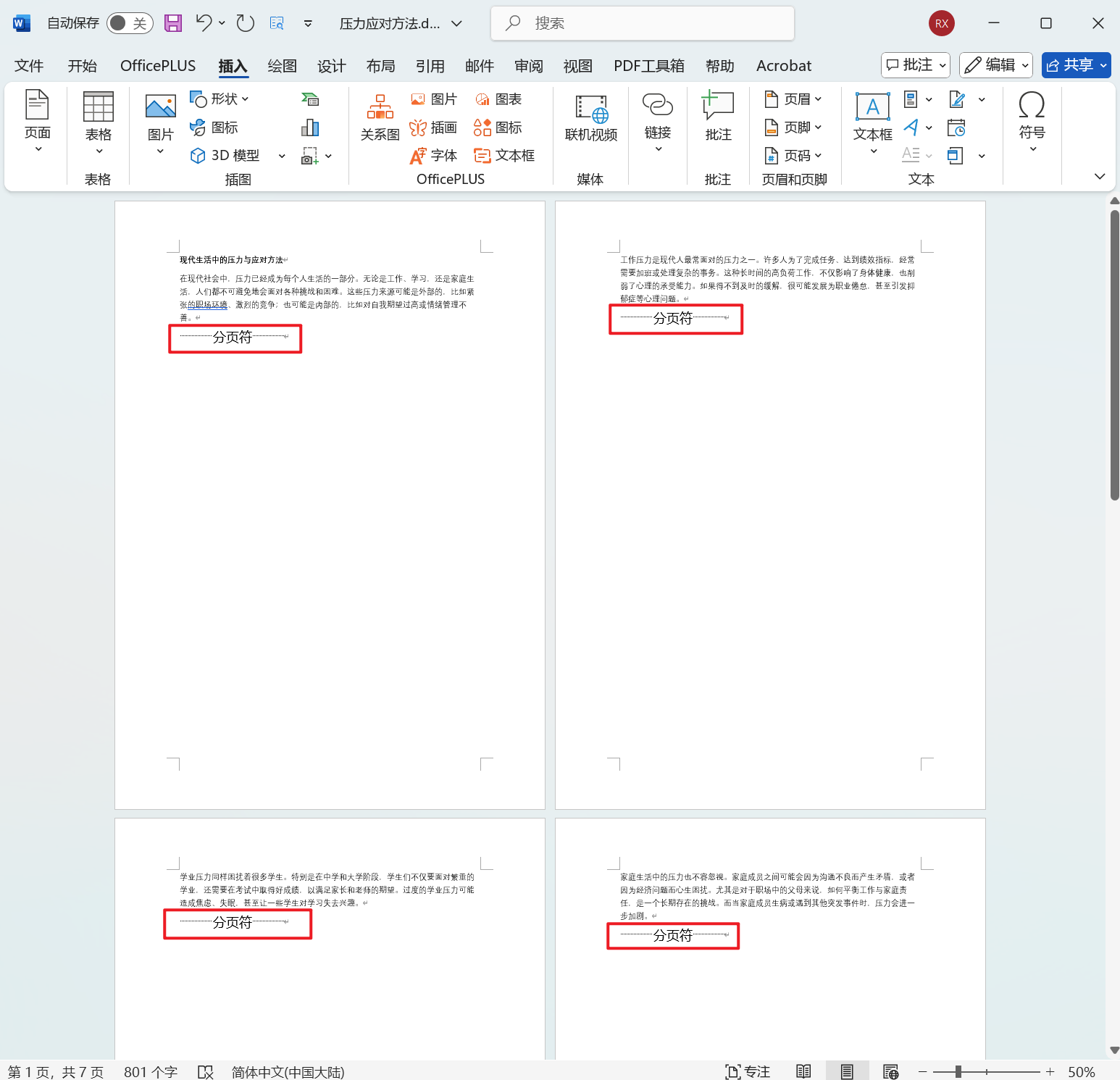Open the 符号 symbol menu
This screenshot has height=1080, width=1120.
(1032, 122)
